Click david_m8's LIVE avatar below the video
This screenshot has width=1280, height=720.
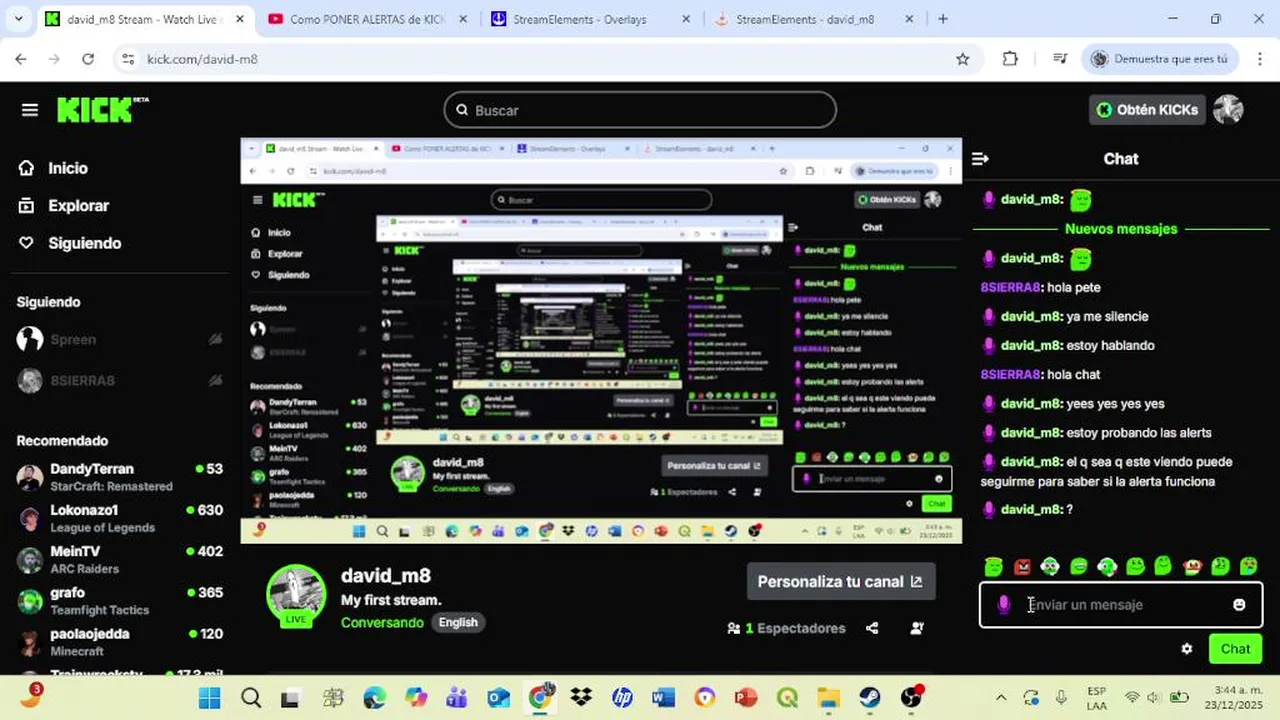tap(296, 597)
